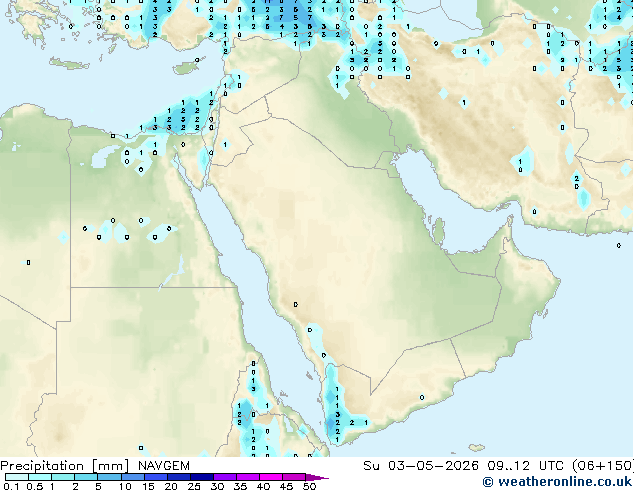The width and height of the screenshot is (634, 490).
Task: Select the 25–30 mm navy legend swatch
Action: click(201, 477)
